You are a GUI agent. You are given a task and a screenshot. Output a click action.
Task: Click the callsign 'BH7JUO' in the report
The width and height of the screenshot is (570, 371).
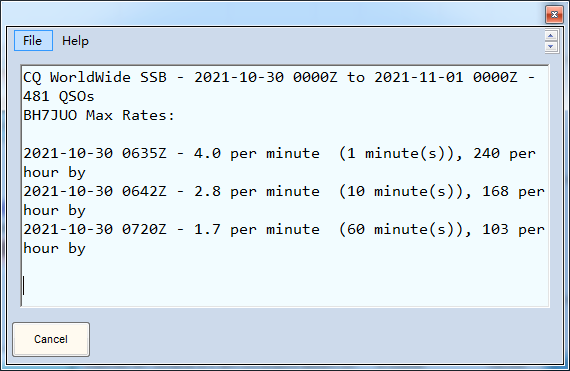pos(50,116)
